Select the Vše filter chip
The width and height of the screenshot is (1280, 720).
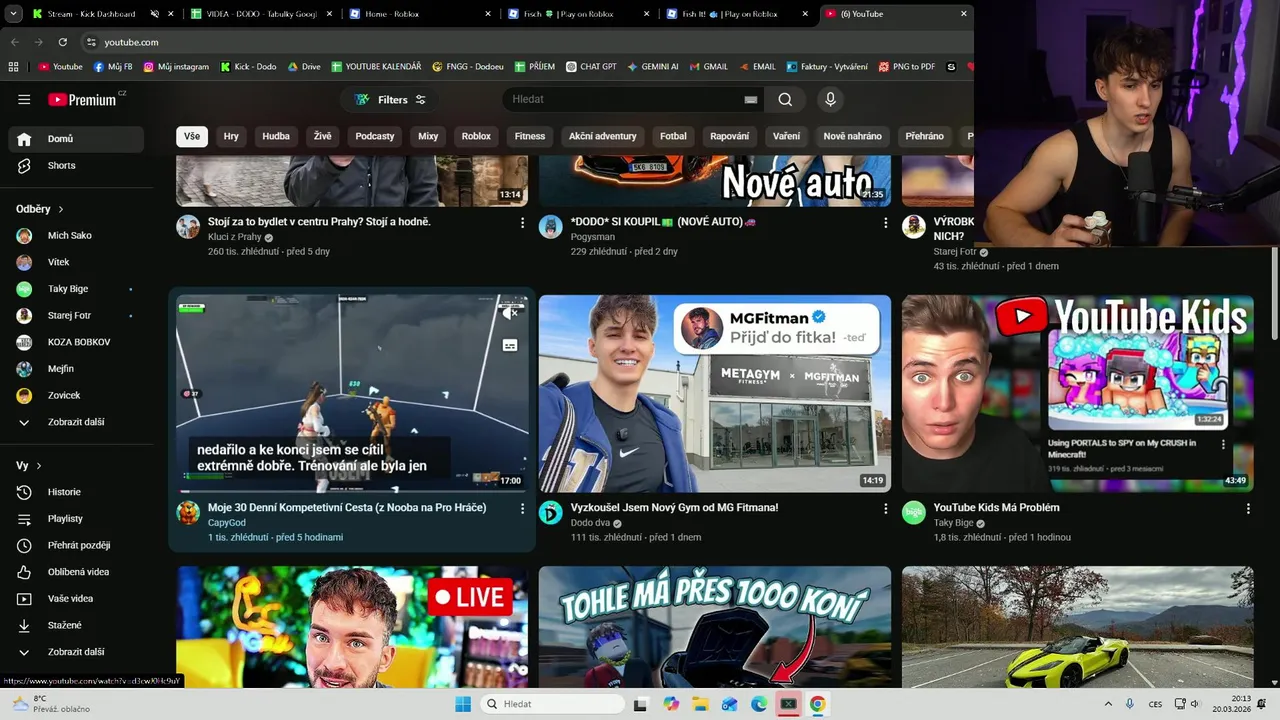click(x=192, y=136)
